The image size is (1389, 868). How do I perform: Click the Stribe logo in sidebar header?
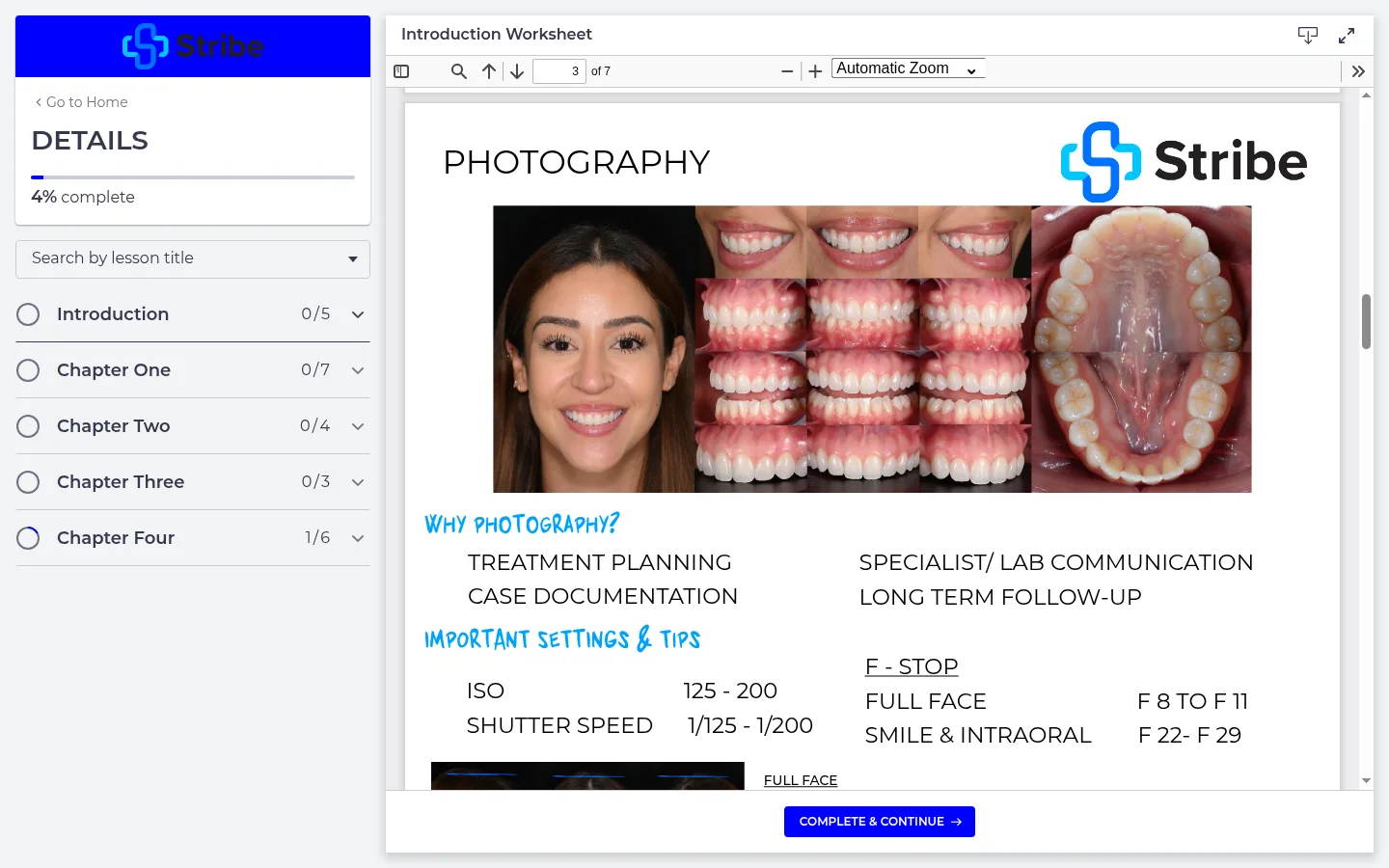(193, 46)
